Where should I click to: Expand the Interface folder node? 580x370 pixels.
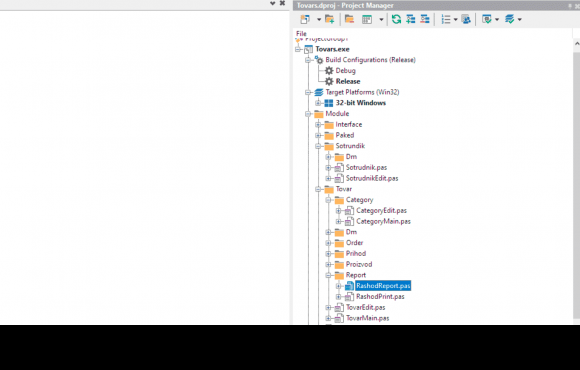click(318, 125)
